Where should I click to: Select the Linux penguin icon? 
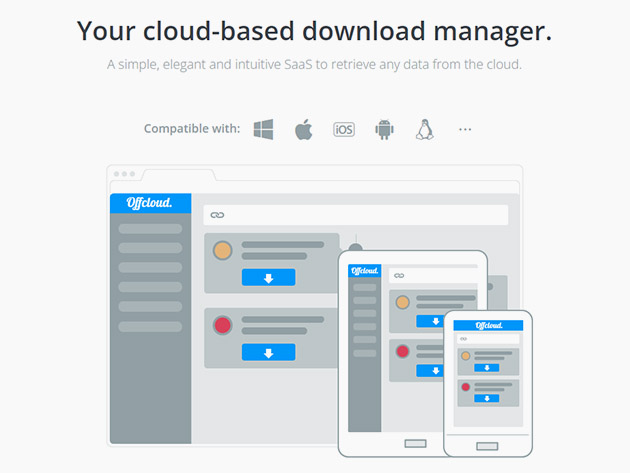[424, 129]
